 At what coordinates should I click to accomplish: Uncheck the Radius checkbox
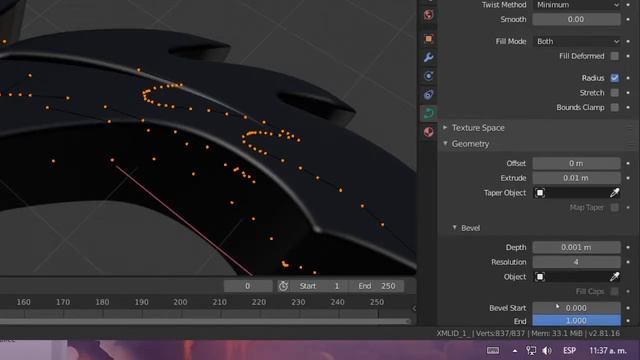tap(614, 78)
